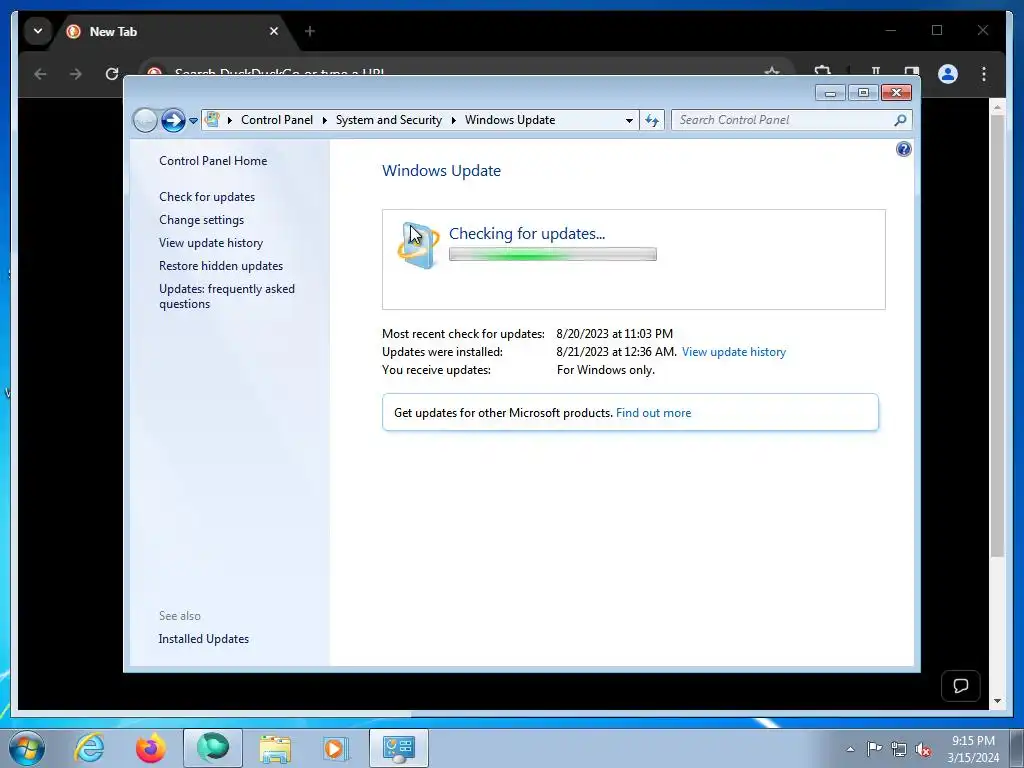
Task: Maximize the Windows Update window
Action: [863, 93]
